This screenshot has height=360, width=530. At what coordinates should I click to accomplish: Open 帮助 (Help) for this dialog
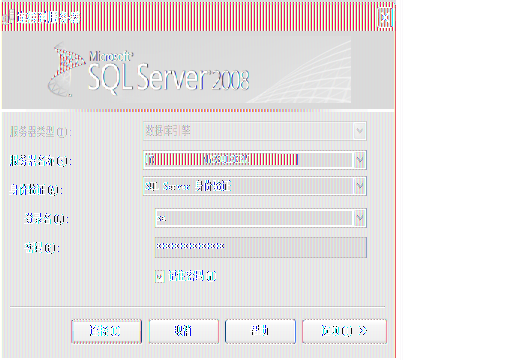pyautogui.click(x=260, y=331)
